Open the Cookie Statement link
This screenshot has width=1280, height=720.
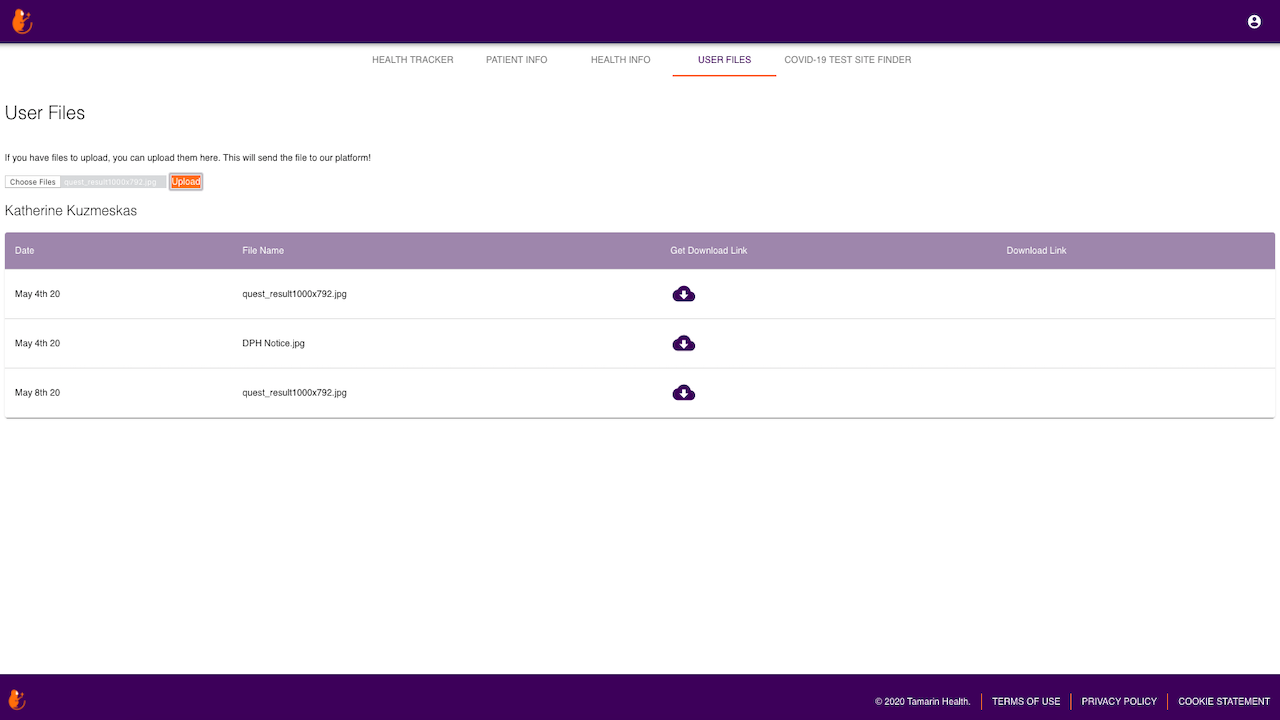(x=1224, y=701)
